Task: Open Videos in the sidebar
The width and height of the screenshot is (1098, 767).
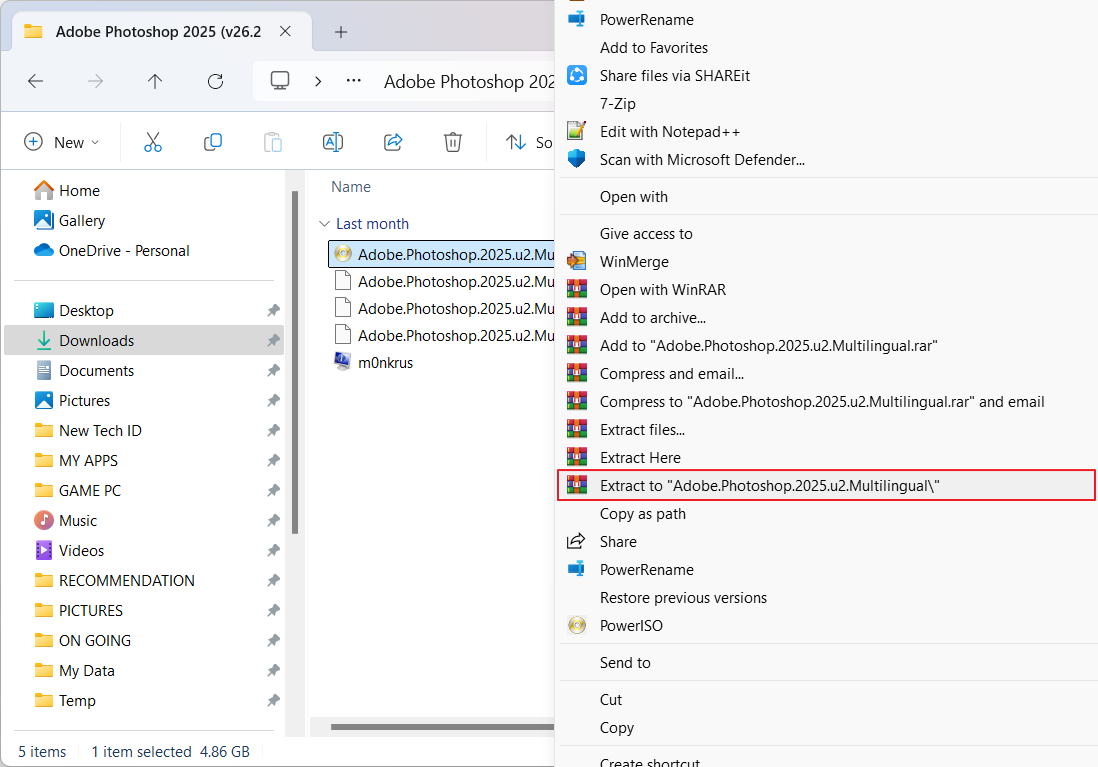Action: pos(69,551)
